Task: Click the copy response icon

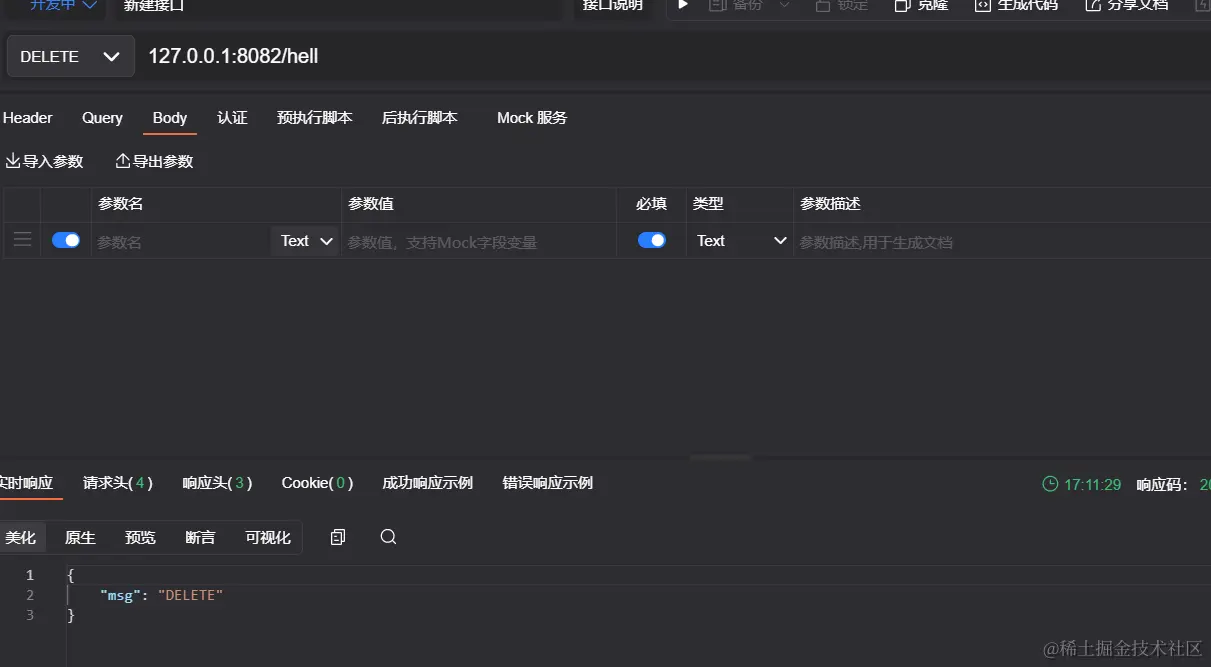Action: [338, 537]
